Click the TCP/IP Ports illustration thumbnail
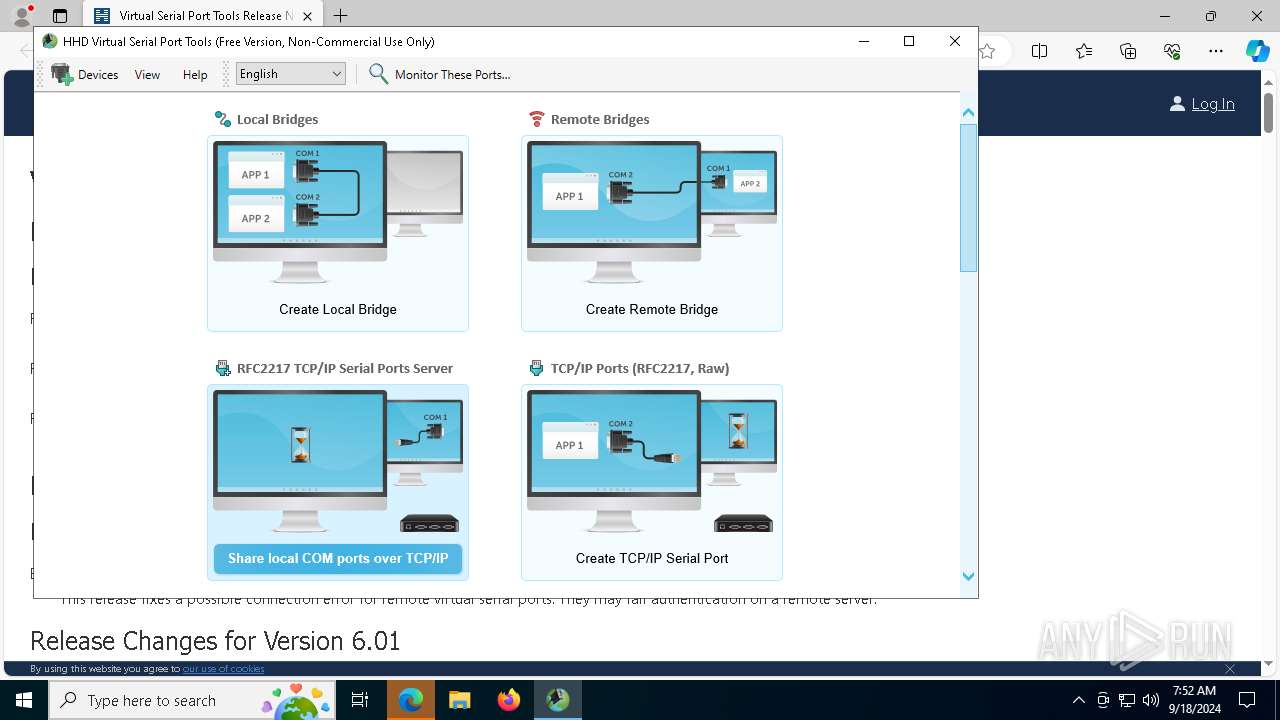 coord(652,462)
